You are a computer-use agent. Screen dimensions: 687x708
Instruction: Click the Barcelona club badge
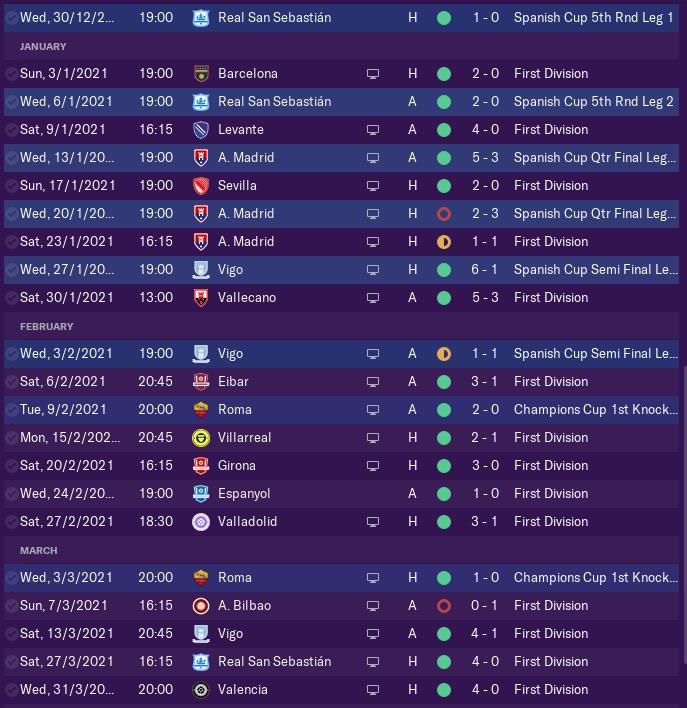200,74
